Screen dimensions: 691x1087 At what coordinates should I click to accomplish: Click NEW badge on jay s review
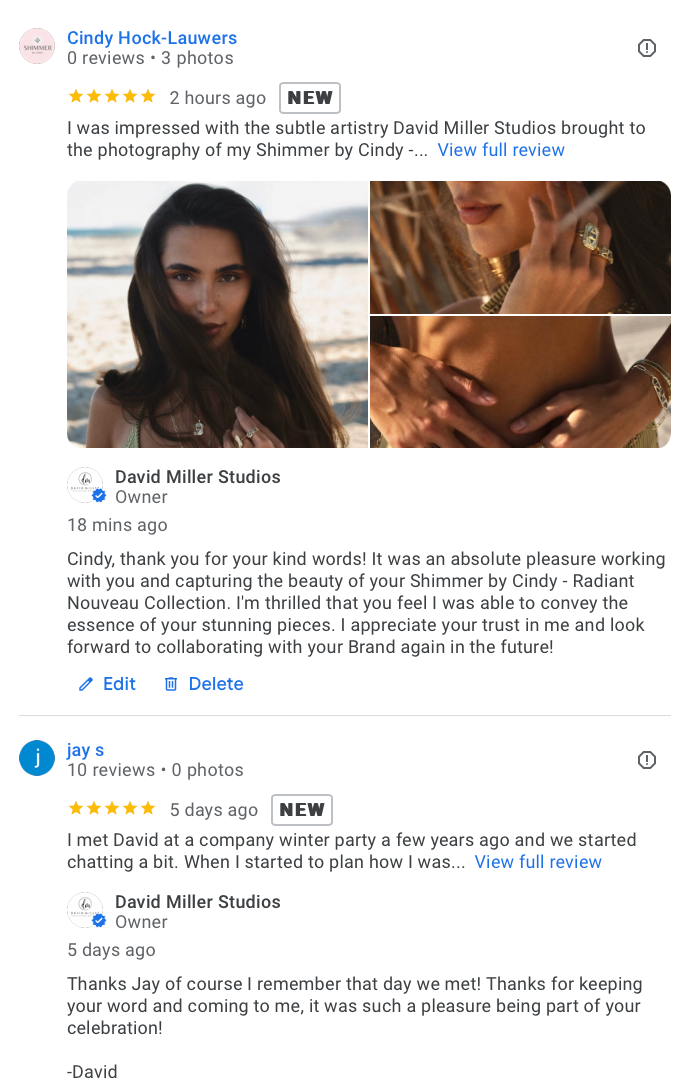301,810
